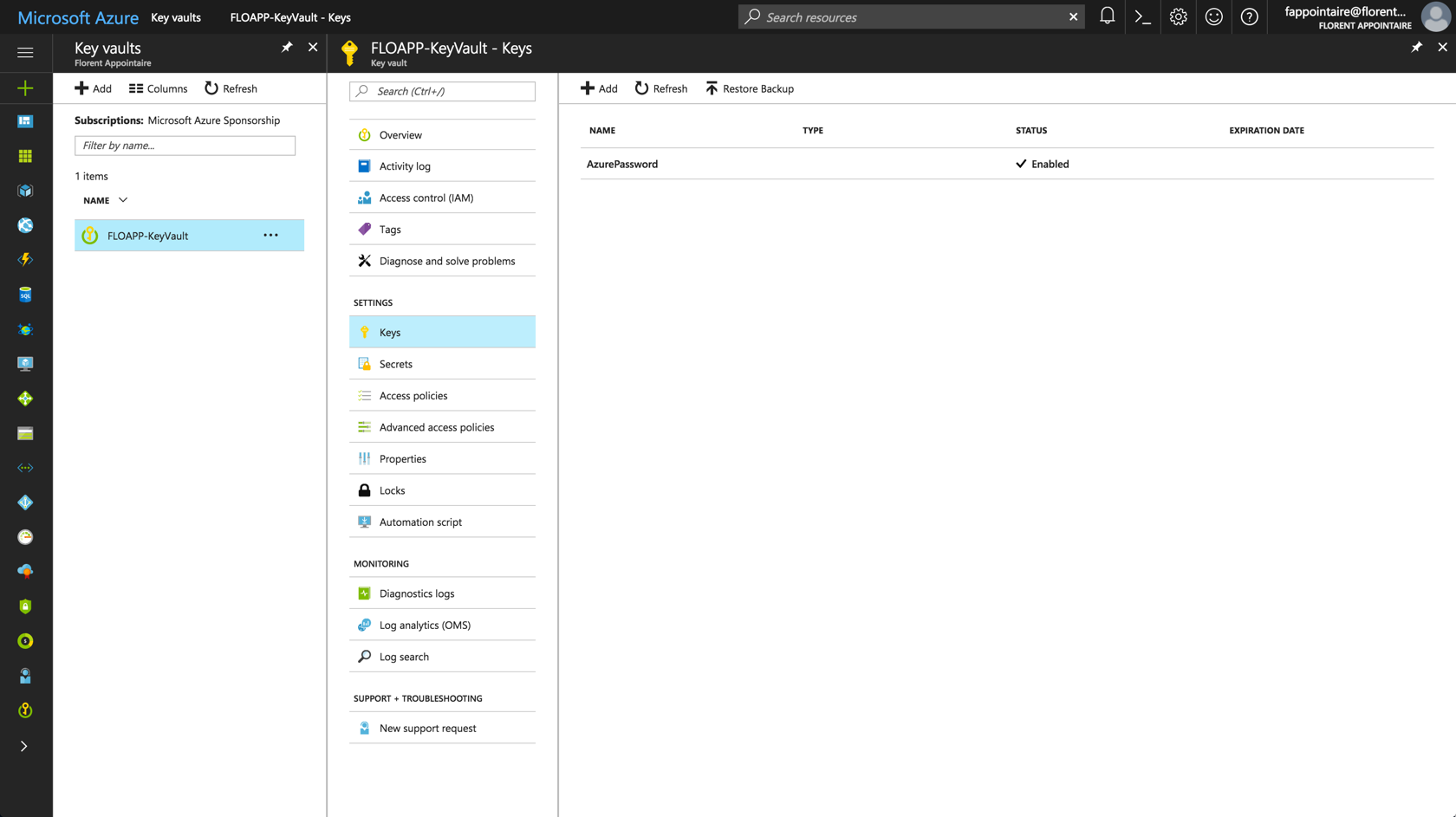Expand More services chevron at sidebar bottom
This screenshot has width=1456, height=817.
[x=24, y=746]
